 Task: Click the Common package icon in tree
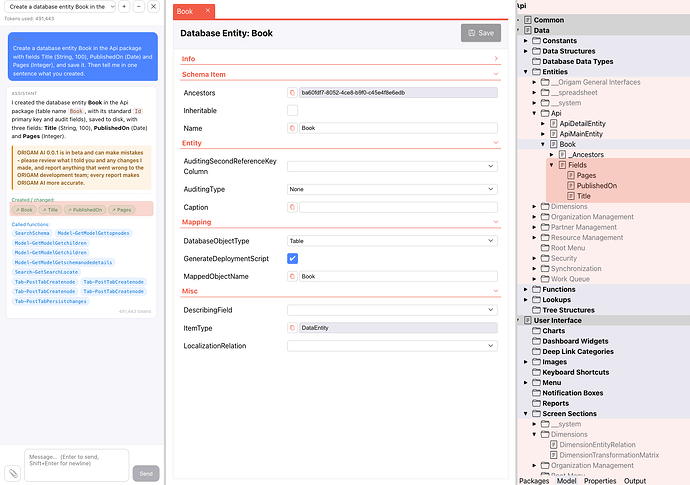point(528,20)
